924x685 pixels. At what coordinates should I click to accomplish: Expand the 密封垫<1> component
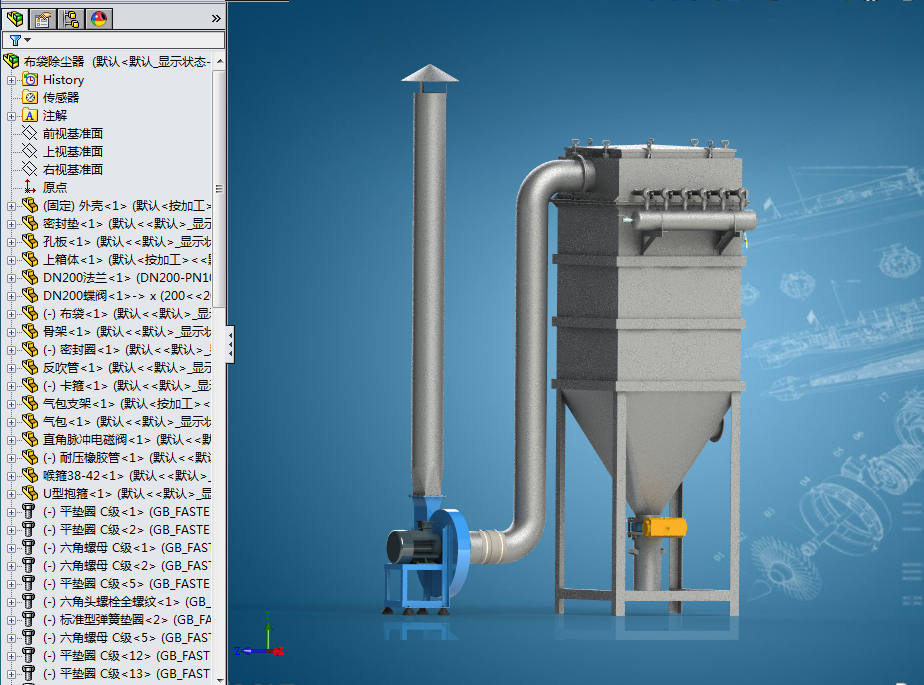coord(11,225)
